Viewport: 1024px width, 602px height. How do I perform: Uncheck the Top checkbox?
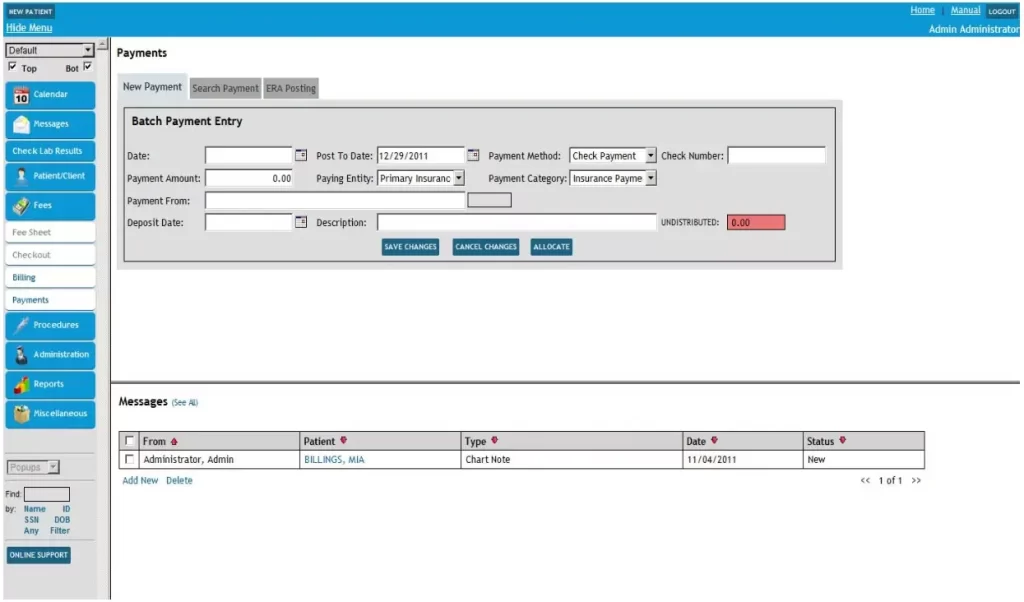12,65
